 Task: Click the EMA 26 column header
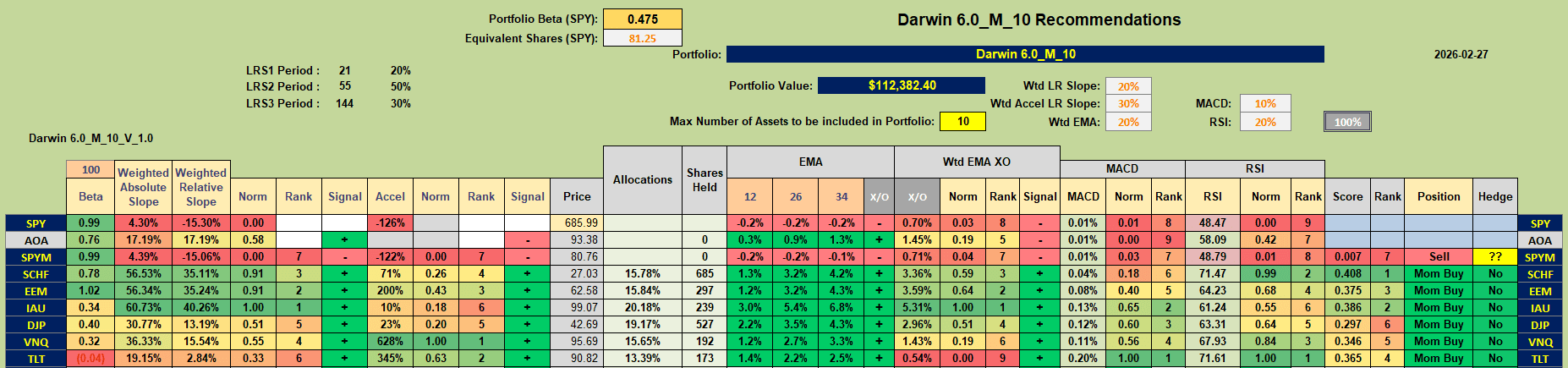point(796,196)
